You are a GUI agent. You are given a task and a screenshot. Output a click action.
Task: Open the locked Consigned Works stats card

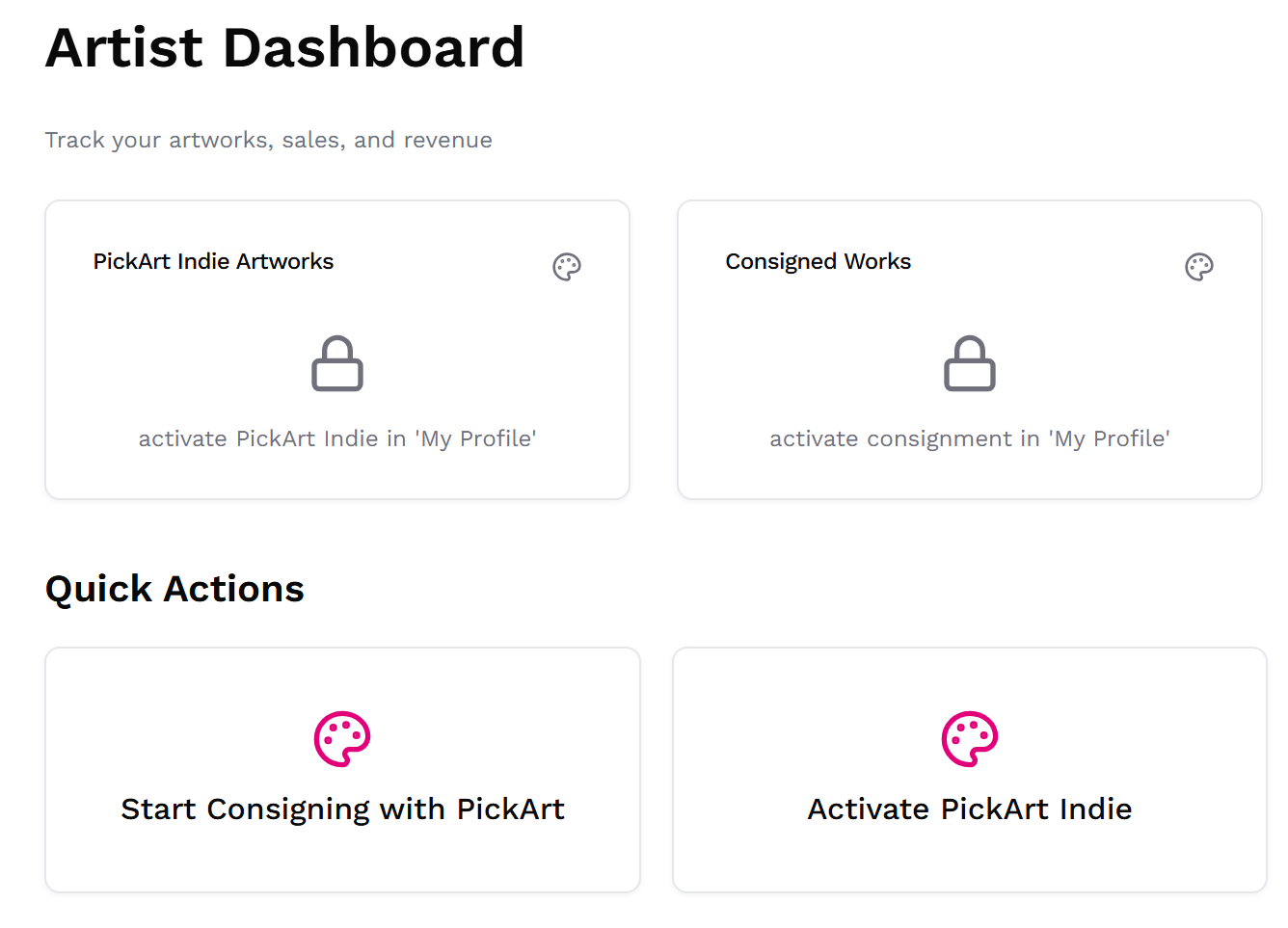coord(970,318)
